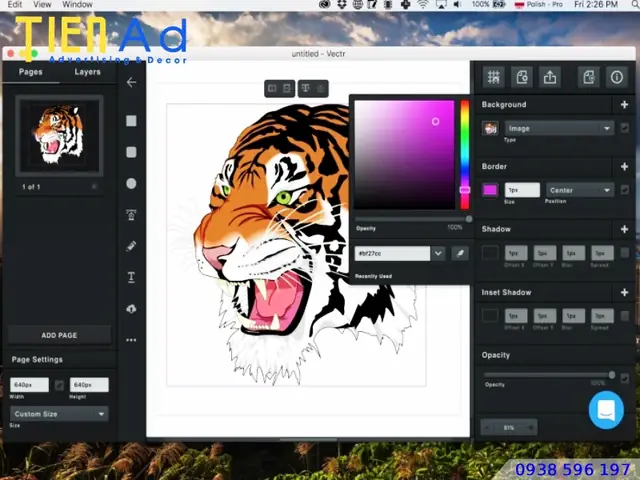Open the page settings document icon
Screen dimensions: 640x480
[522, 77]
